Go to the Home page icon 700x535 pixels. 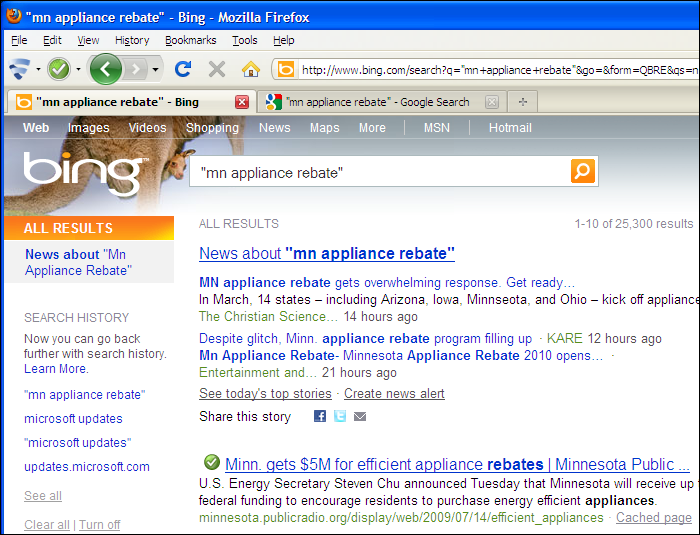pyautogui.click(x=250, y=69)
